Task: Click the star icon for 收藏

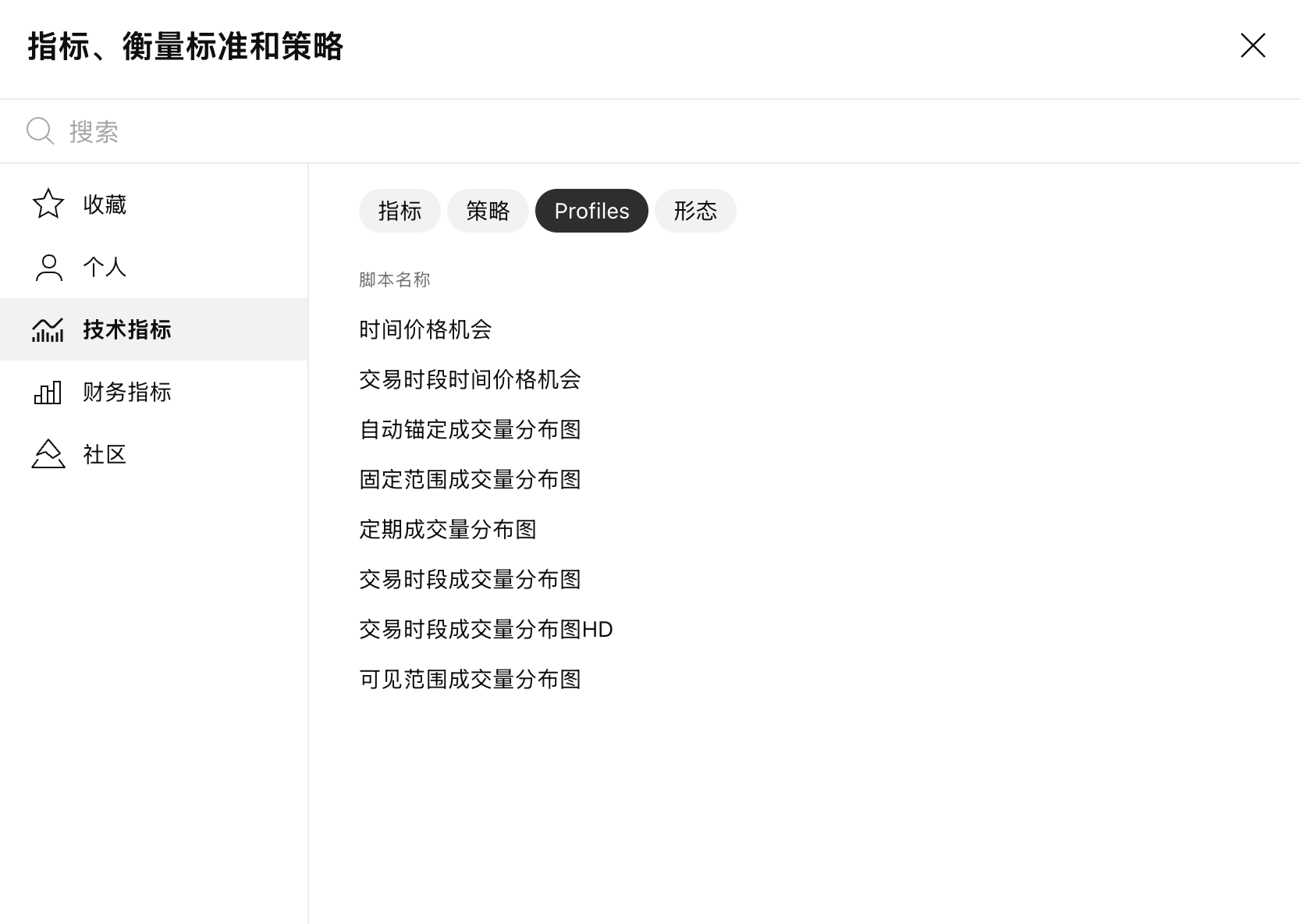Action: point(48,204)
